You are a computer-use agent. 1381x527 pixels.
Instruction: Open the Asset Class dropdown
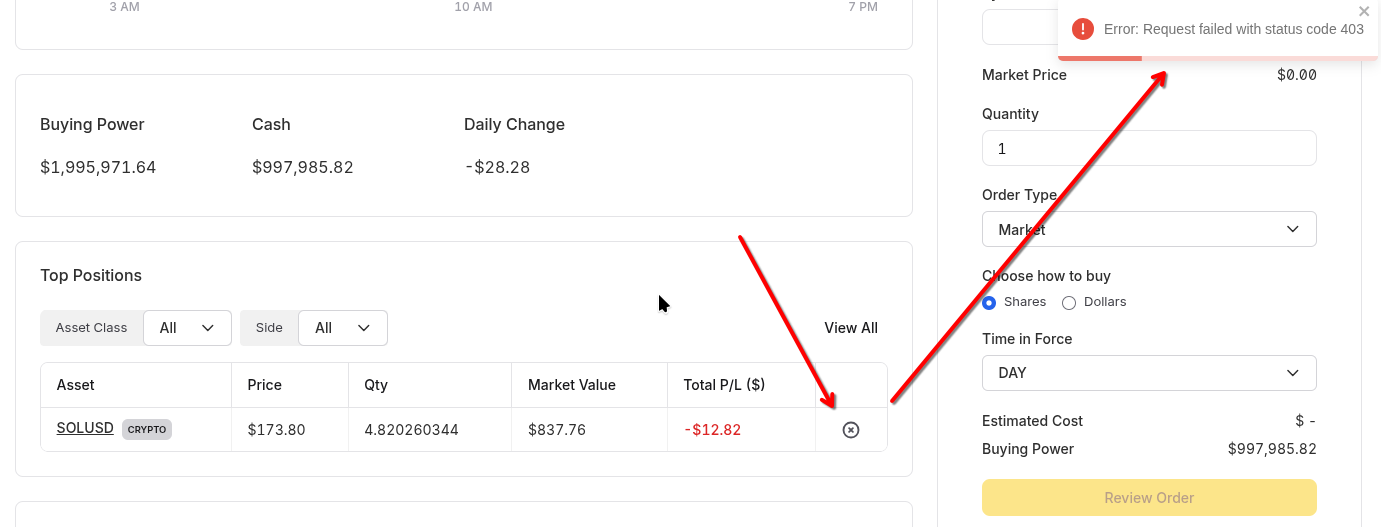pyautogui.click(x=187, y=328)
